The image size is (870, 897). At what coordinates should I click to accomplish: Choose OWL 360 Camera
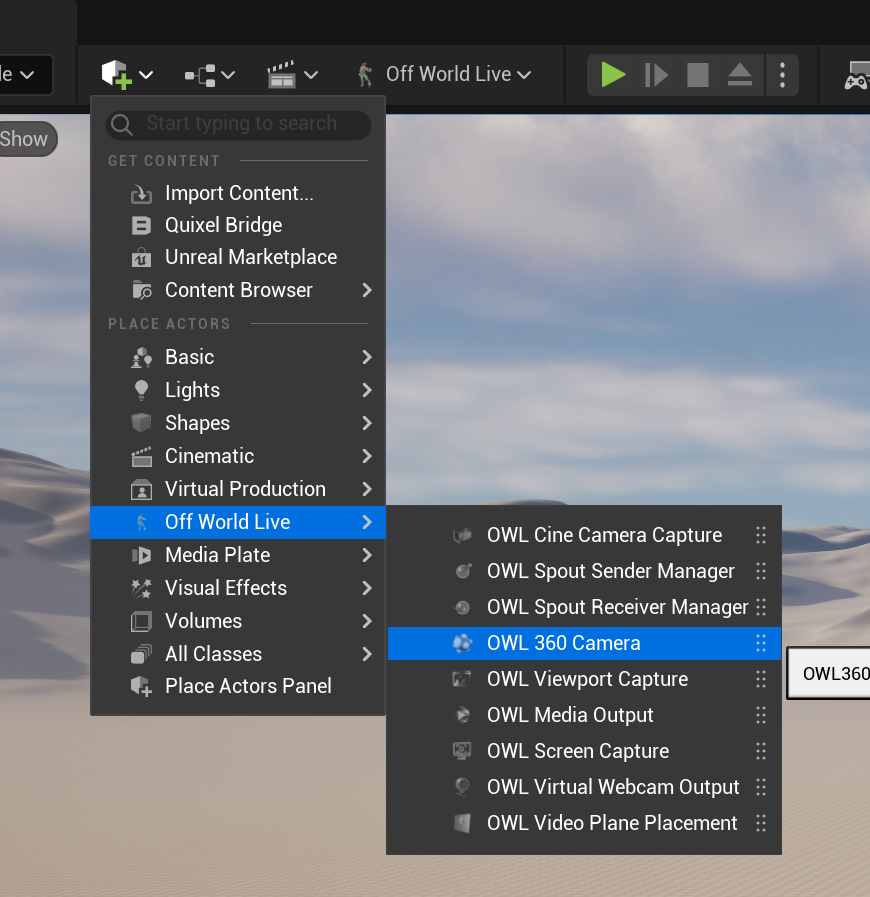point(584,644)
